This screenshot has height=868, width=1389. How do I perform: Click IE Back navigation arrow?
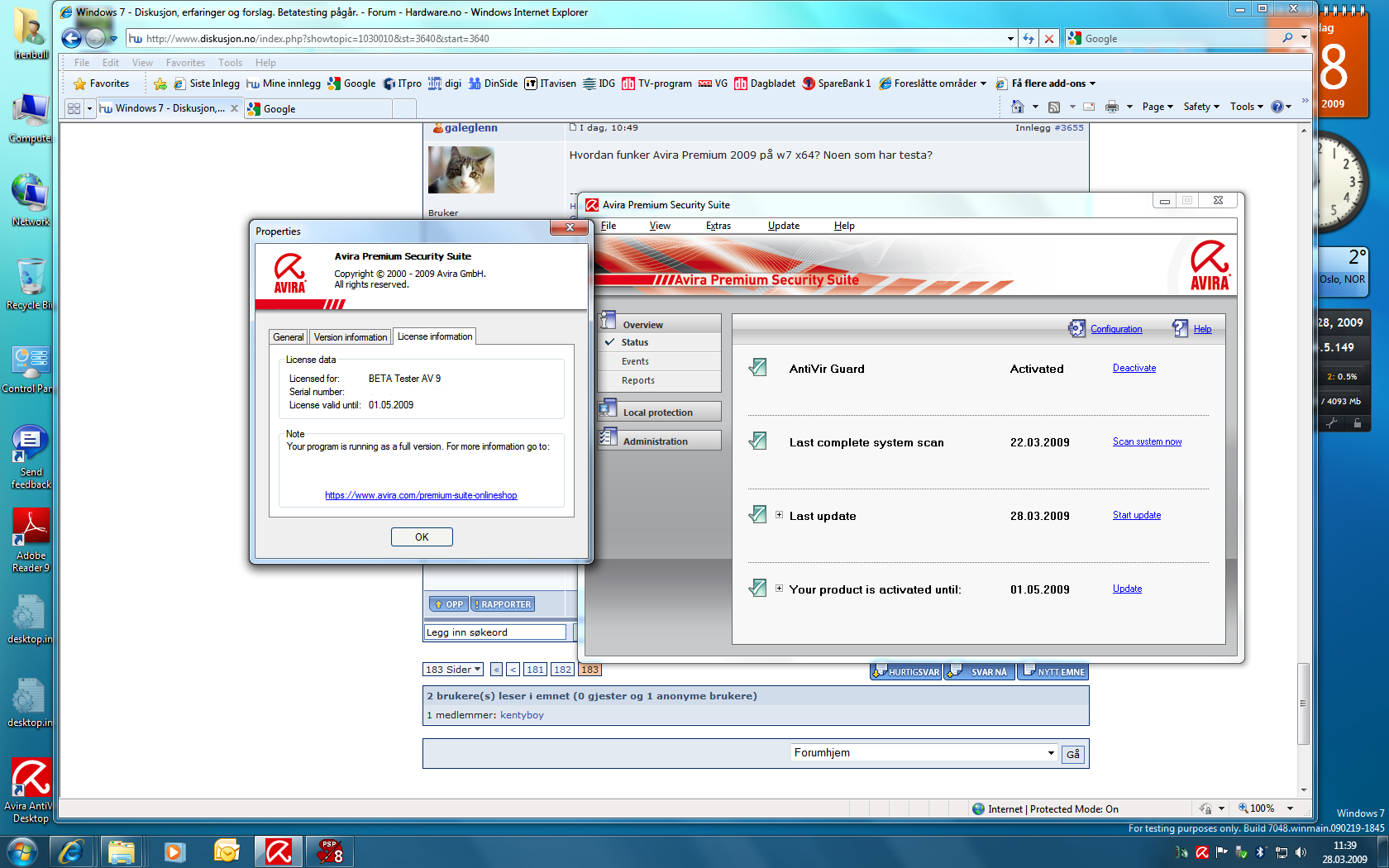pos(72,38)
